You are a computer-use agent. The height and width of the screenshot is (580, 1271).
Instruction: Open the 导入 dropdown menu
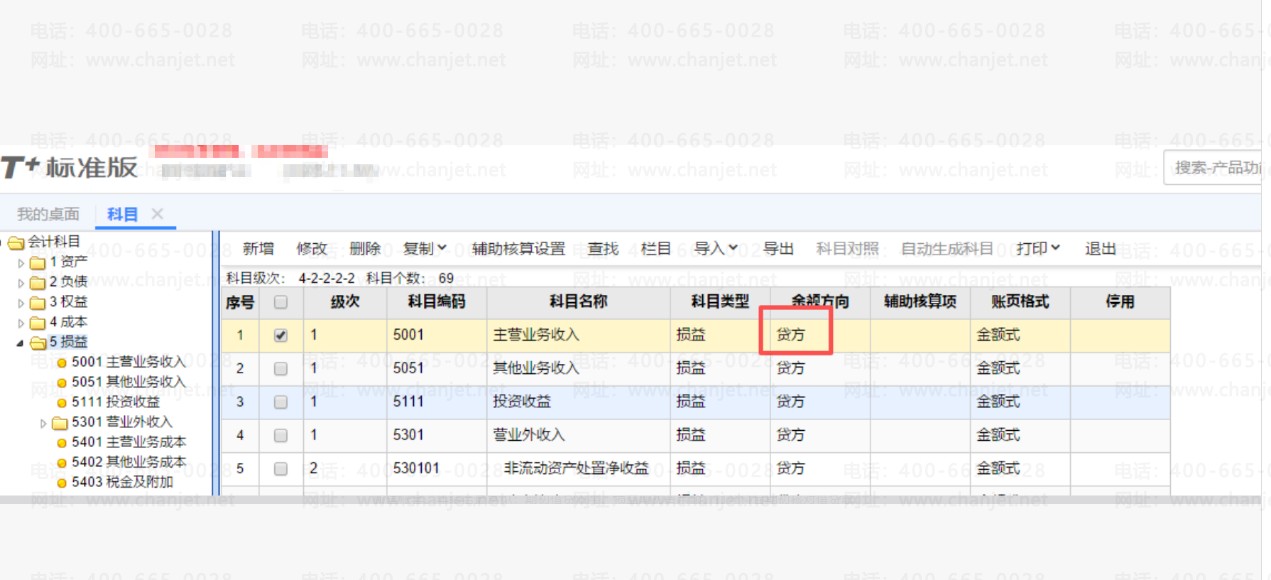pyautogui.click(x=716, y=248)
